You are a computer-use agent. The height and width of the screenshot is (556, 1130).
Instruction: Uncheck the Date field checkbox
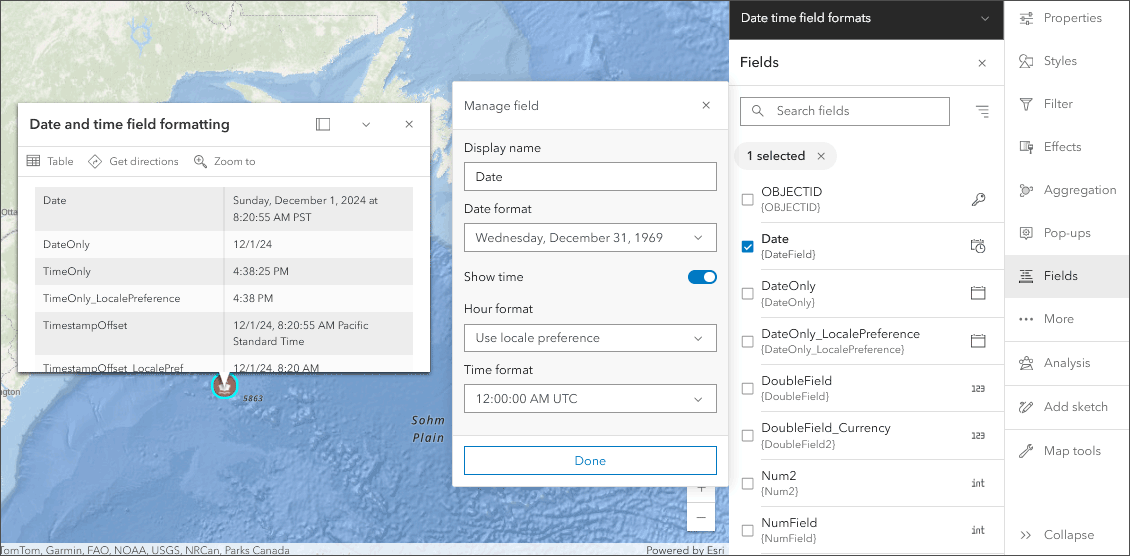(747, 246)
